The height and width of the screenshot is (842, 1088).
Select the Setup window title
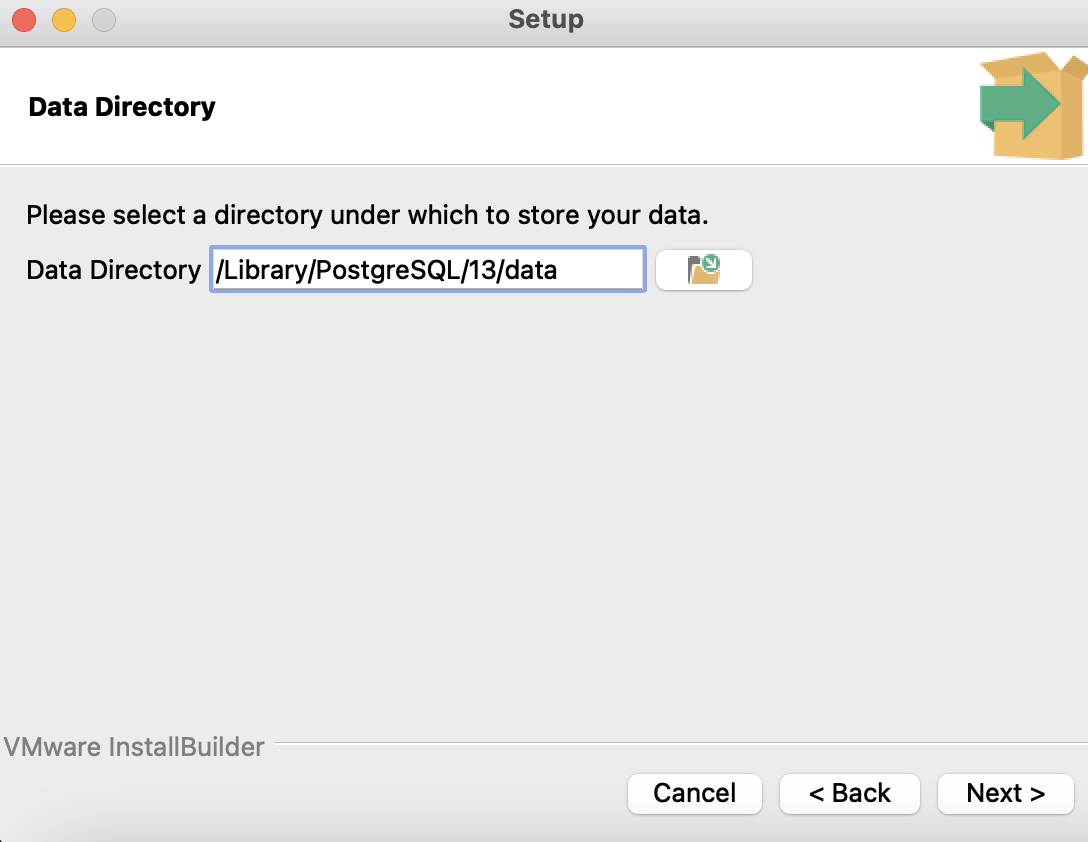(545, 19)
